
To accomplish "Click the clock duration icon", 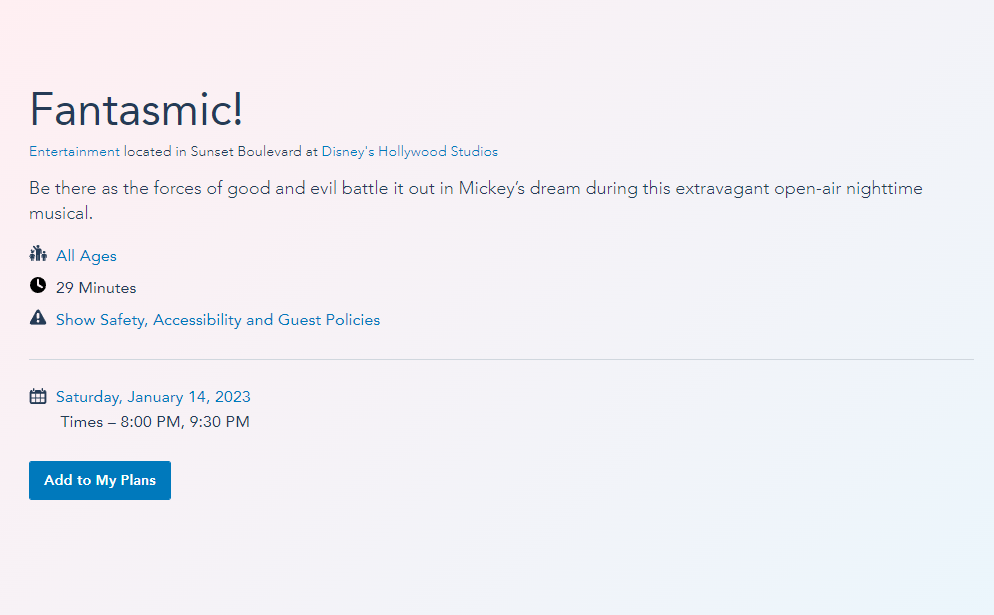I will [38, 285].
